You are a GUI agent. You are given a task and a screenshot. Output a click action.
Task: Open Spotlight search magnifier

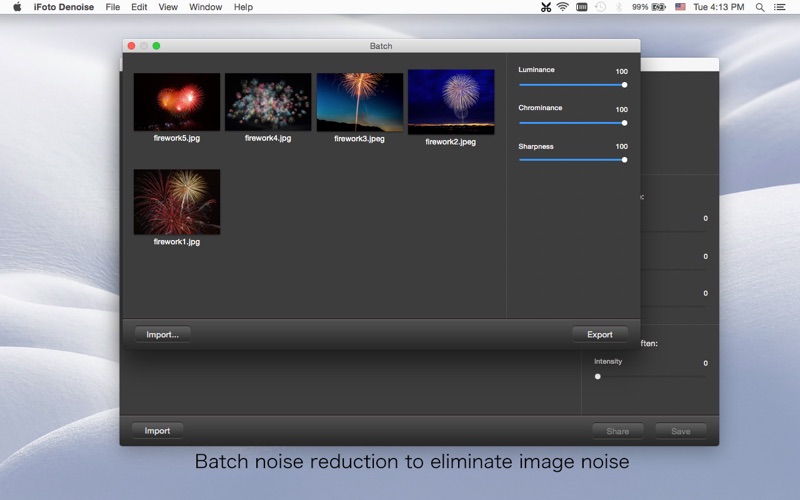pyautogui.click(x=760, y=7)
